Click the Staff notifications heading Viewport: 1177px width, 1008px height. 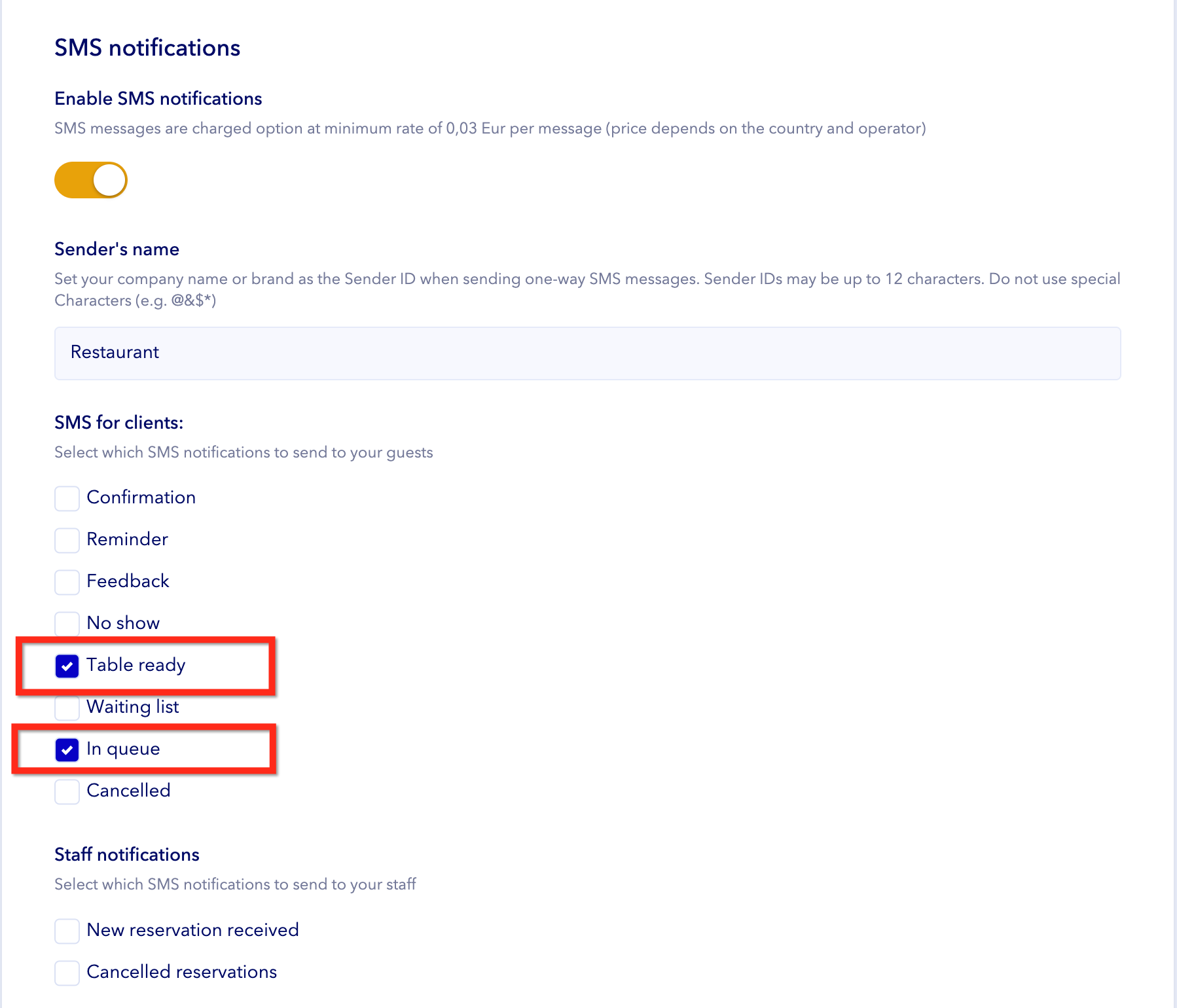click(x=127, y=854)
